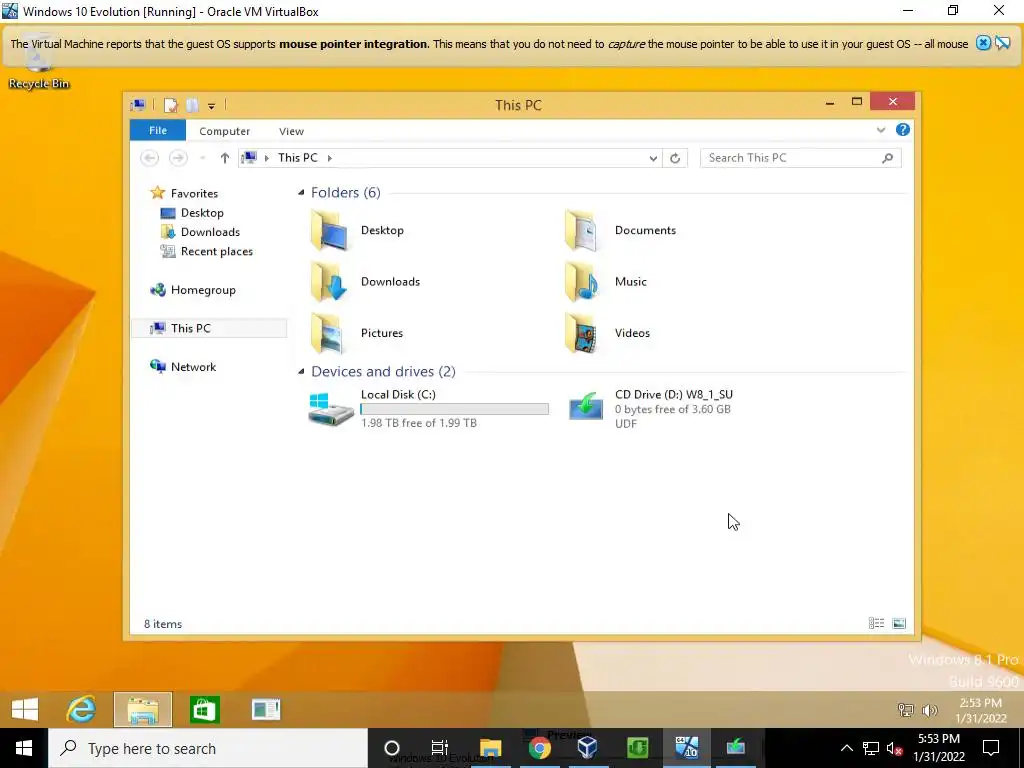Viewport: 1024px width, 768px height.
Task: Open the address bar history dropdown
Action: (653, 158)
